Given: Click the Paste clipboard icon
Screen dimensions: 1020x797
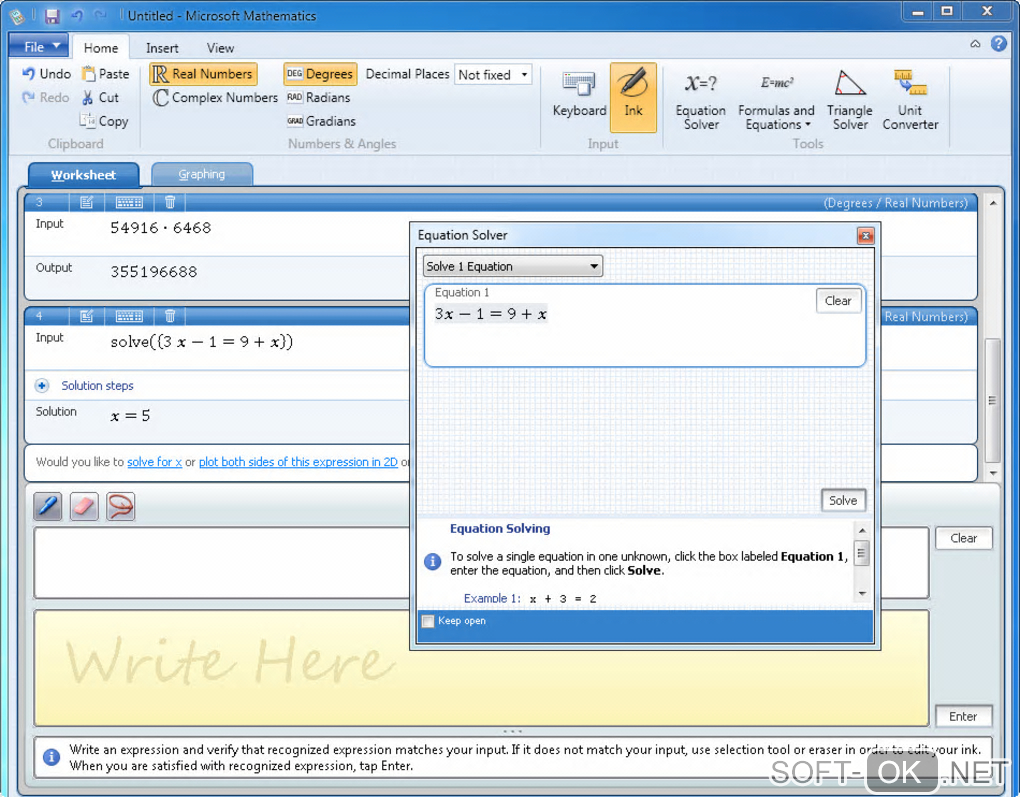Looking at the screenshot, I should [x=88, y=74].
